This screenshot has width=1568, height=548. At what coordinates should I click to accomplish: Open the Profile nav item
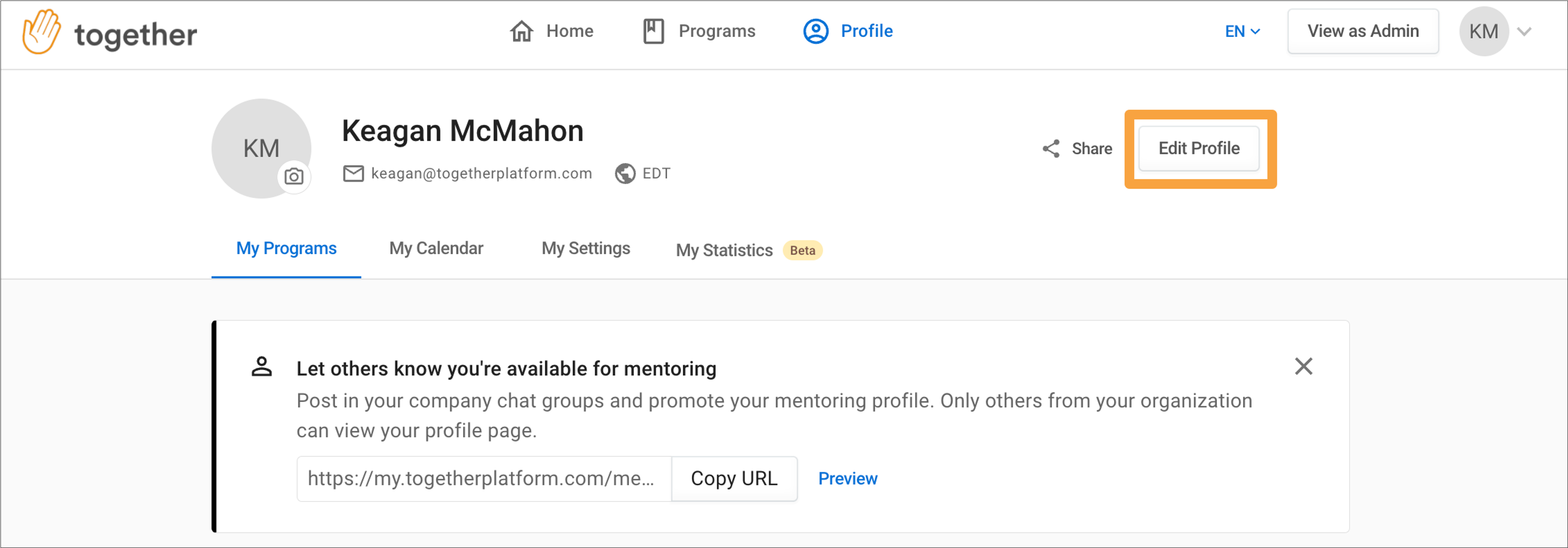(x=848, y=31)
